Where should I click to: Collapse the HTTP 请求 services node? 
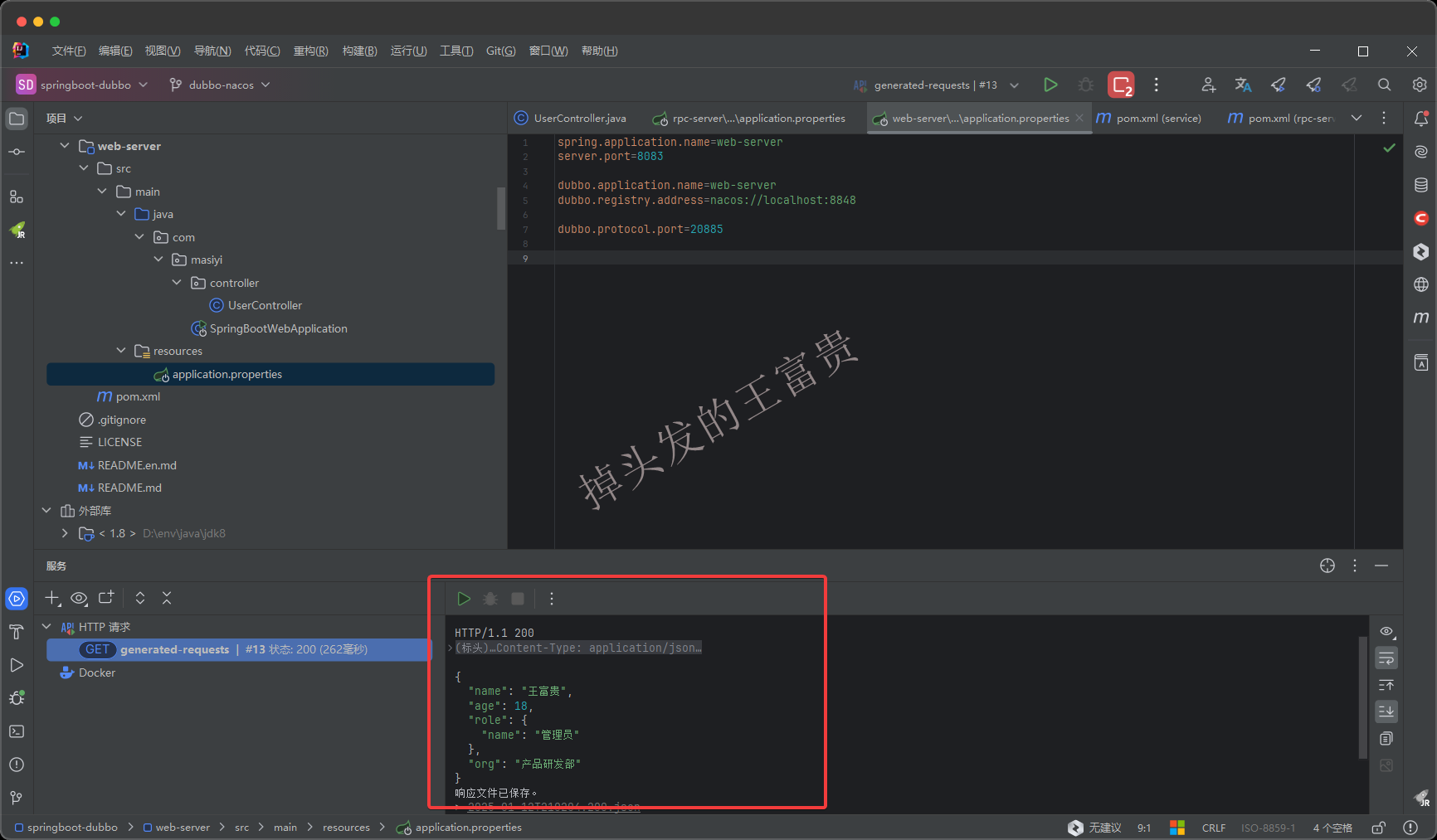click(x=47, y=627)
